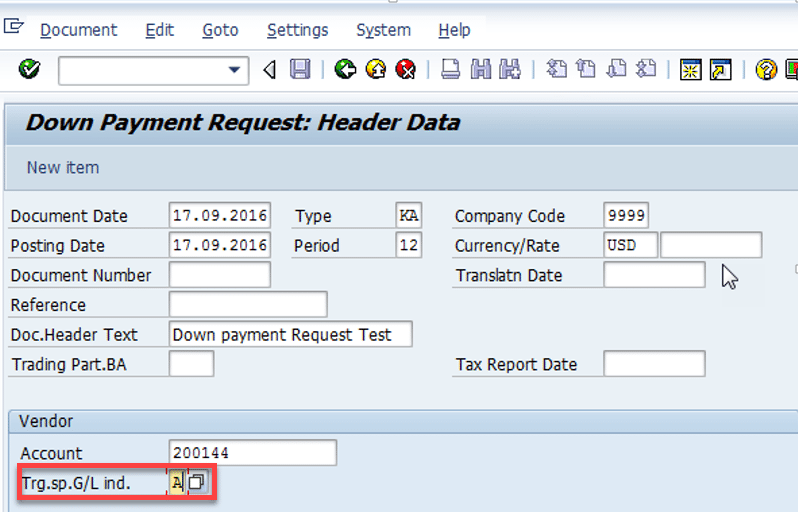Open the SAP window menu icon

click(14, 25)
